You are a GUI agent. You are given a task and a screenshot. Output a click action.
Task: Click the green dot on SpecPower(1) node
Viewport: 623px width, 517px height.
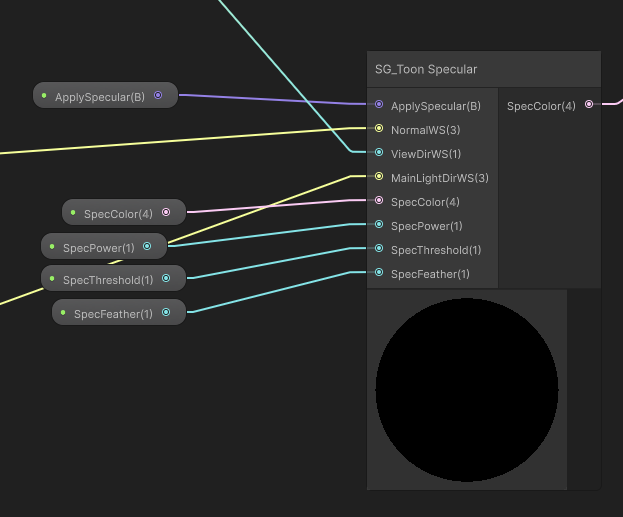tap(52, 246)
